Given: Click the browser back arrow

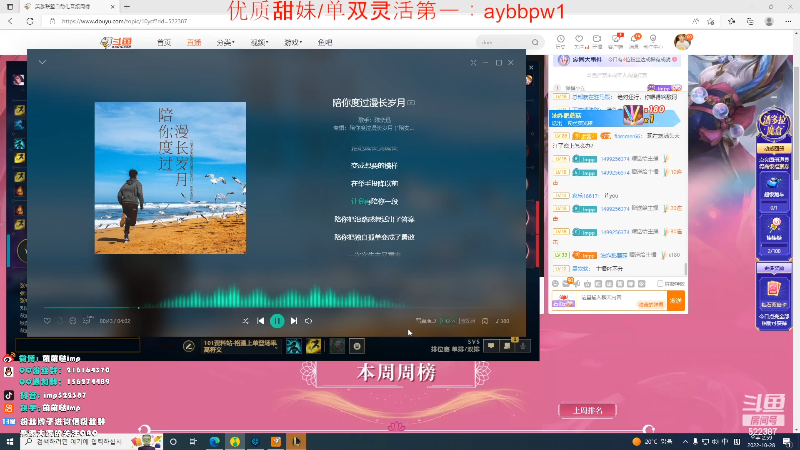Looking at the screenshot, I should 11,21.
